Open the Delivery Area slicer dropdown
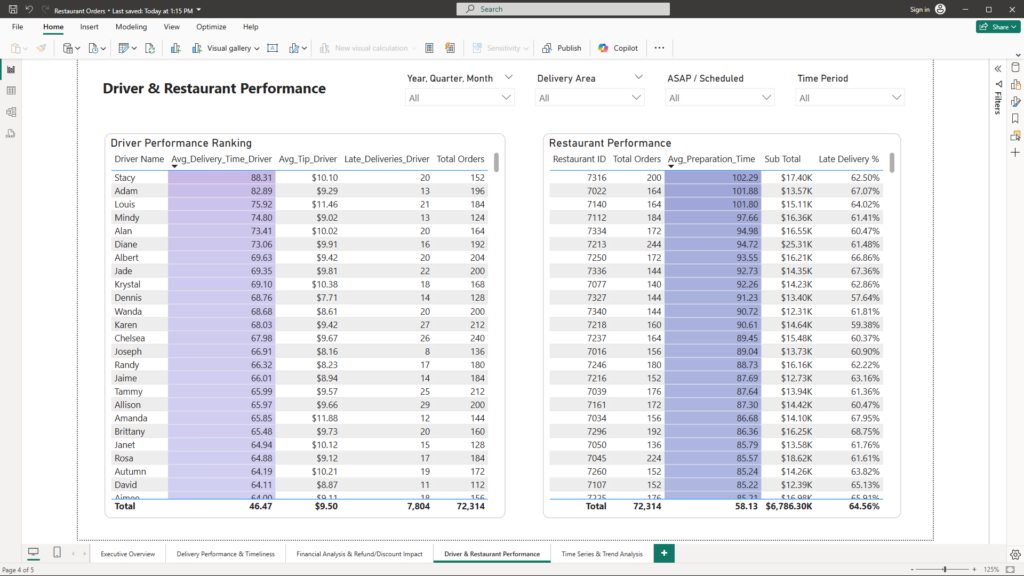This screenshot has height=576, width=1024. (590, 98)
